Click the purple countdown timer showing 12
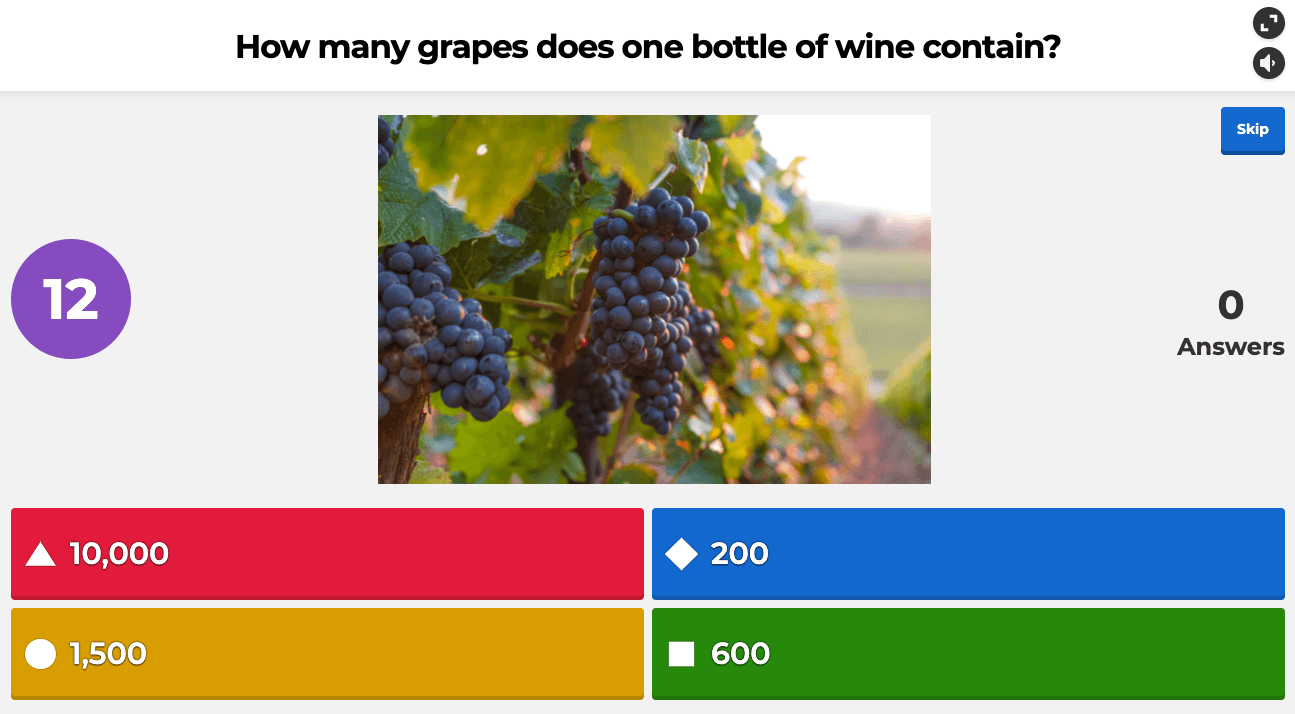 pyautogui.click(x=71, y=299)
